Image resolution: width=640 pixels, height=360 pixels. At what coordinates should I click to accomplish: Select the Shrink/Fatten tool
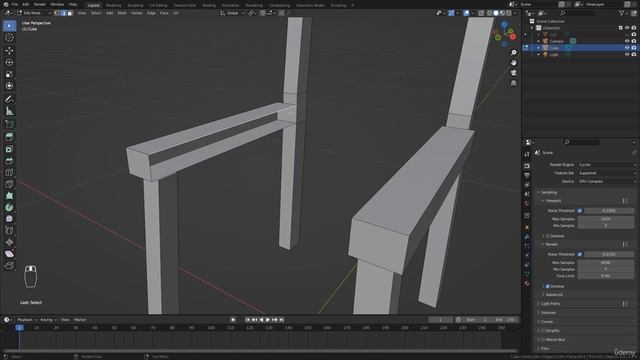click(9, 242)
